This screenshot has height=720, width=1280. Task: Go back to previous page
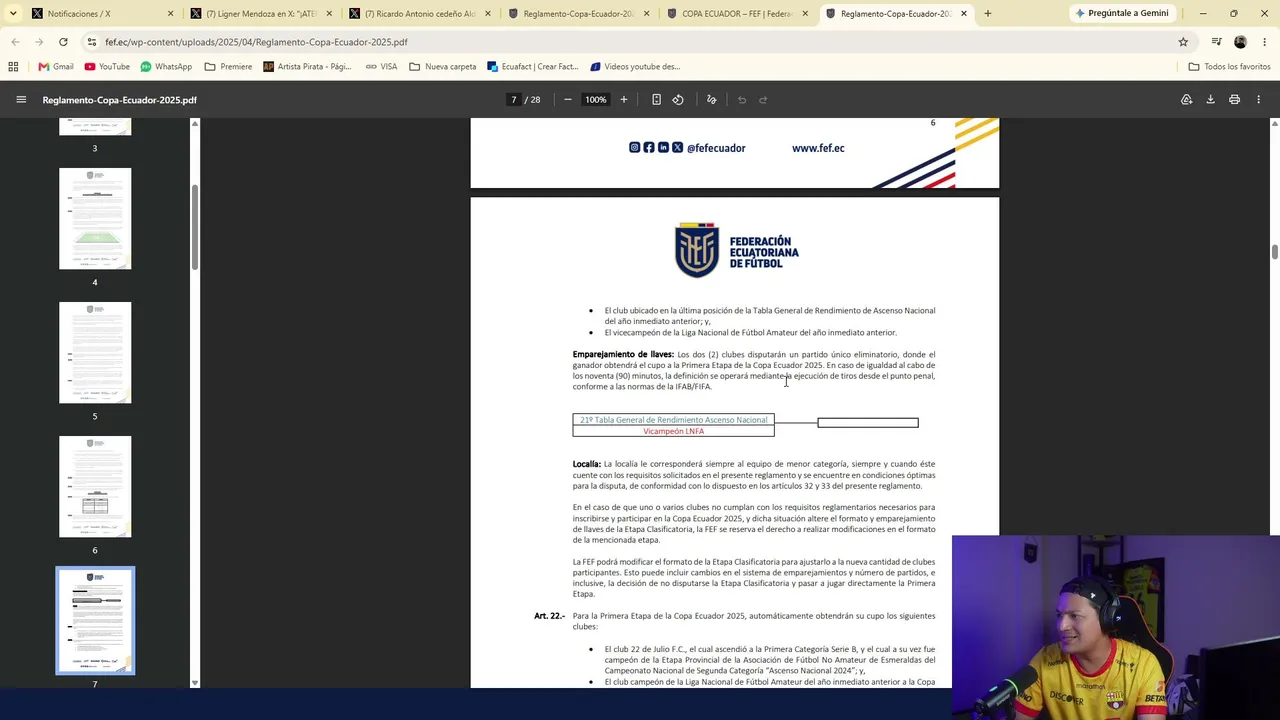click(x=15, y=42)
